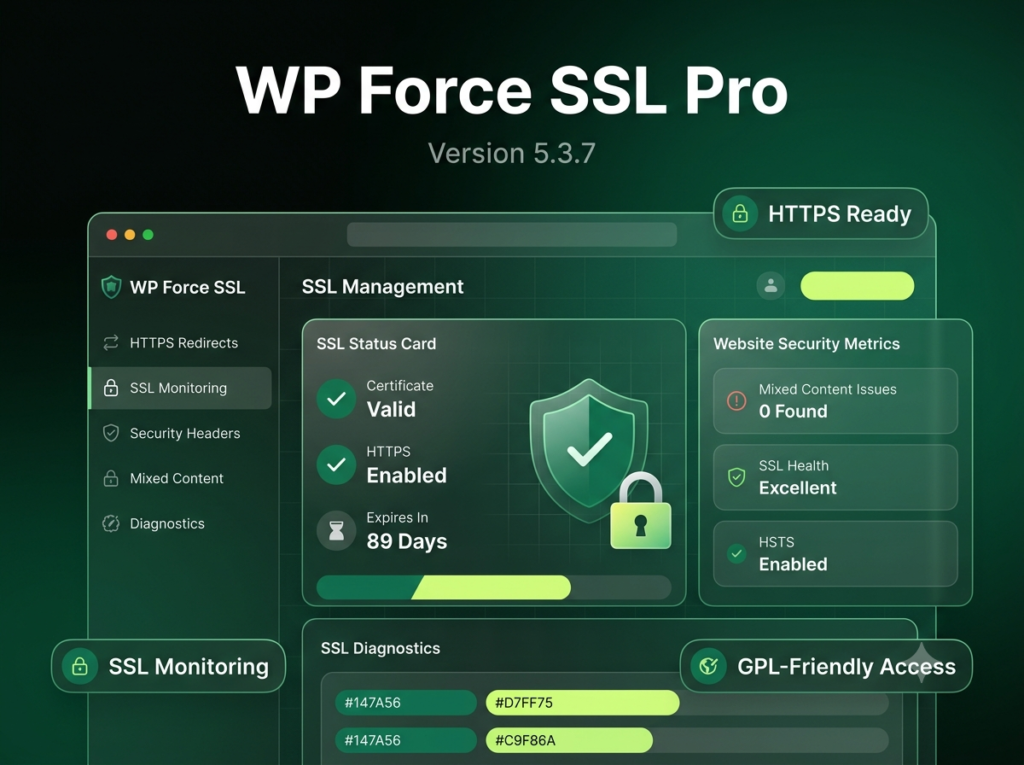Click the globe icon in GPL-Friendly Access badge

pos(709,666)
